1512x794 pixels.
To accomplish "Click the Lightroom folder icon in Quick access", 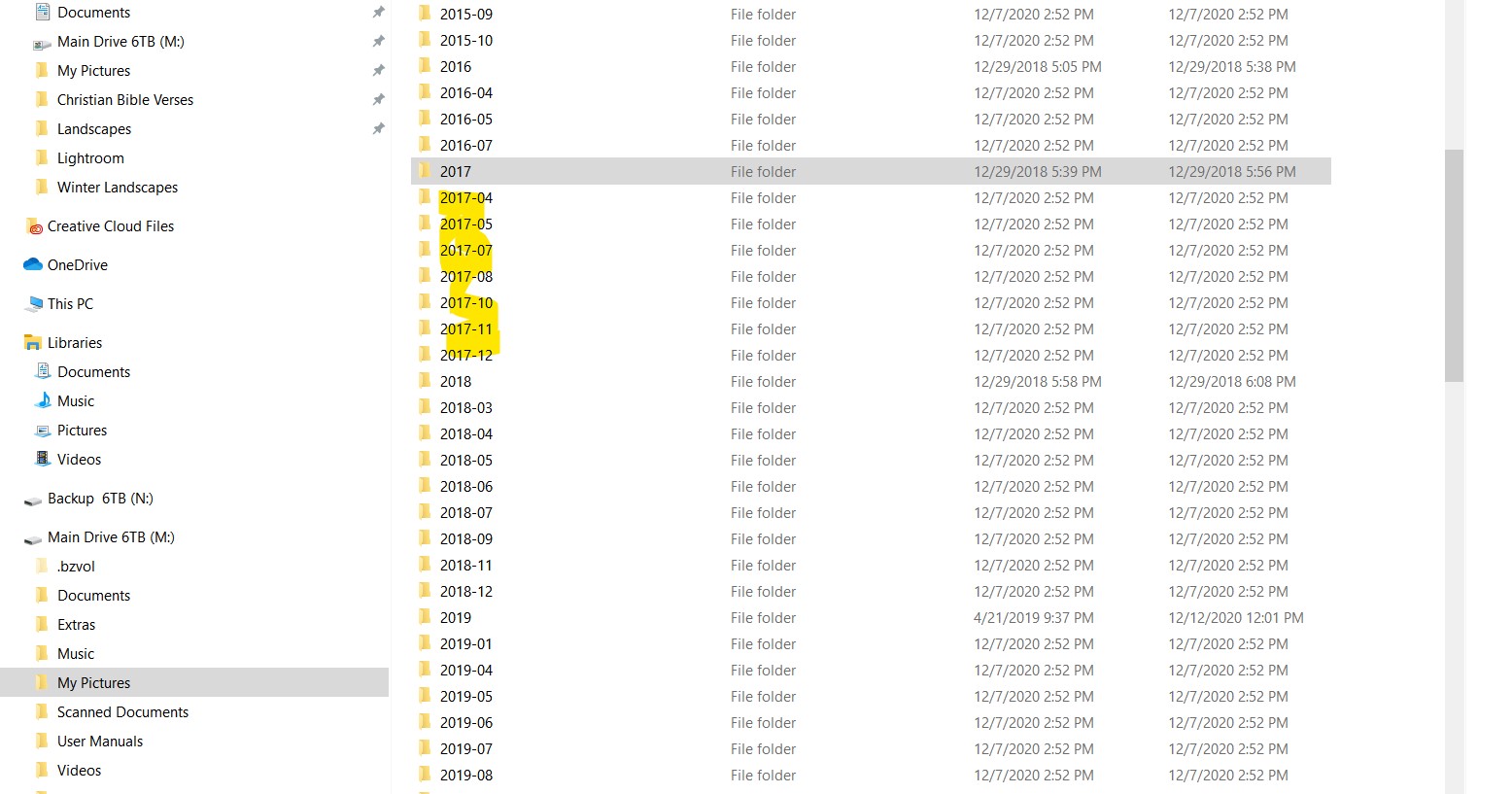I will coord(42,157).
